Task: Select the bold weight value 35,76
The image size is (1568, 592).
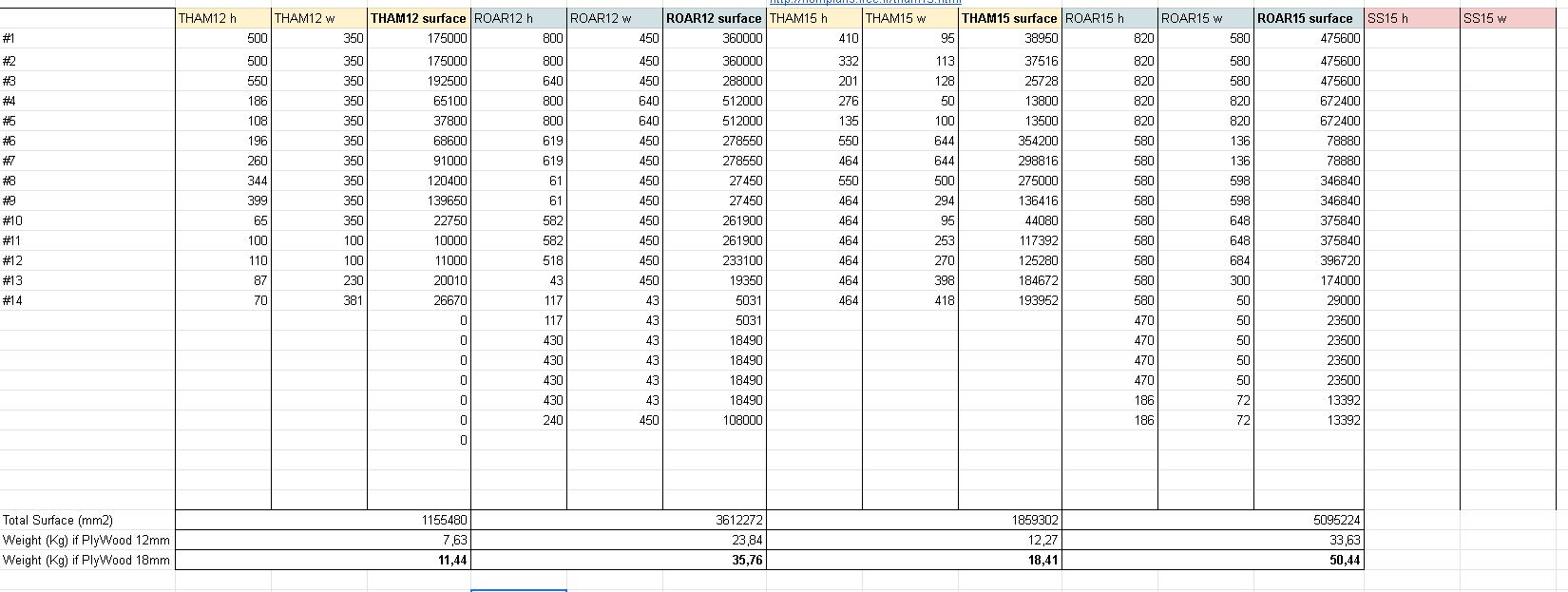Action: click(x=746, y=561)
